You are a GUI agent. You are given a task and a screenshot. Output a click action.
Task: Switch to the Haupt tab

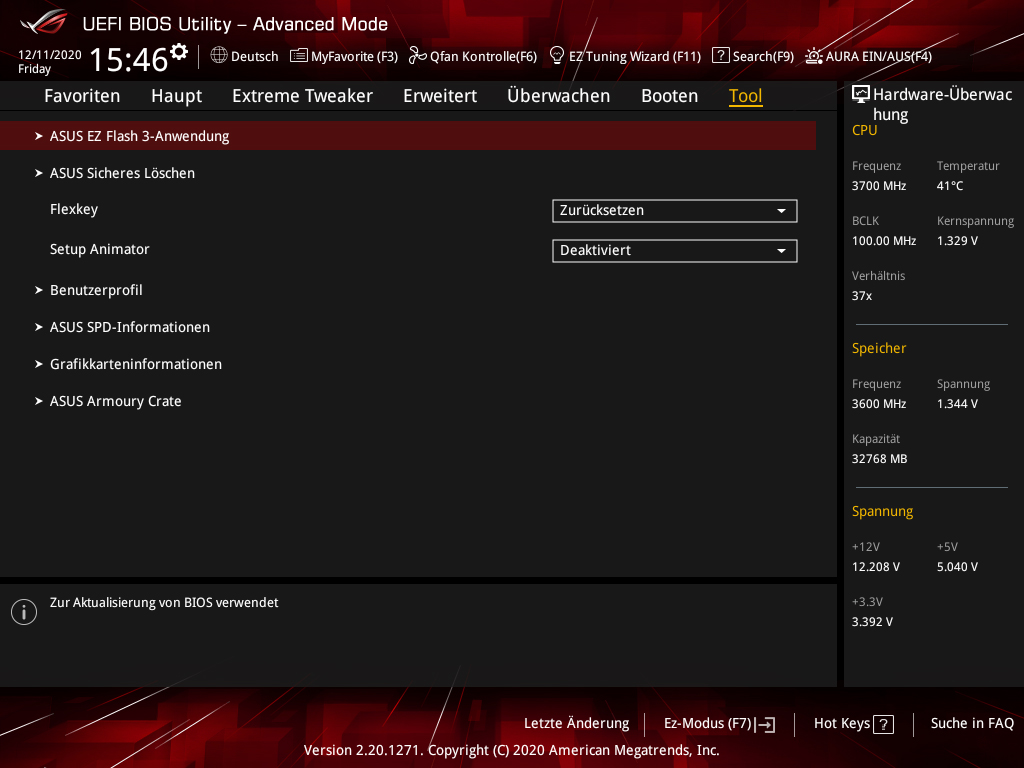coord(176,95)
